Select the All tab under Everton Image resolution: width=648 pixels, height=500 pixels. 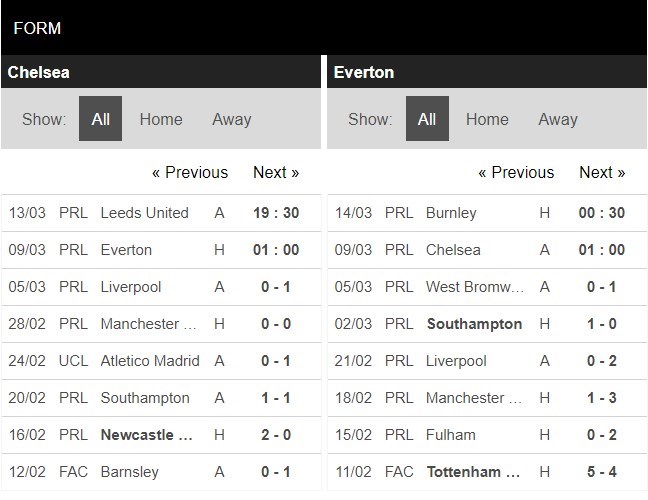coord(427,119)
